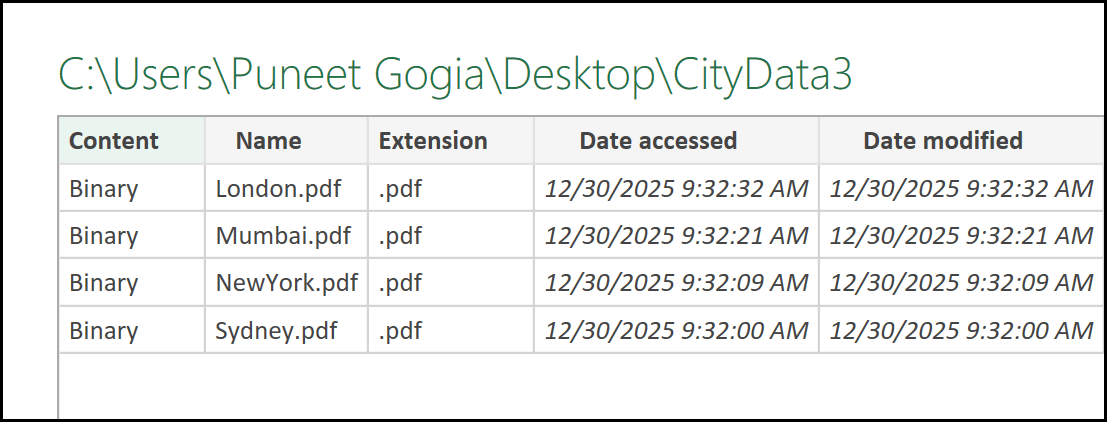Select the Extension column header

(433, 141)
